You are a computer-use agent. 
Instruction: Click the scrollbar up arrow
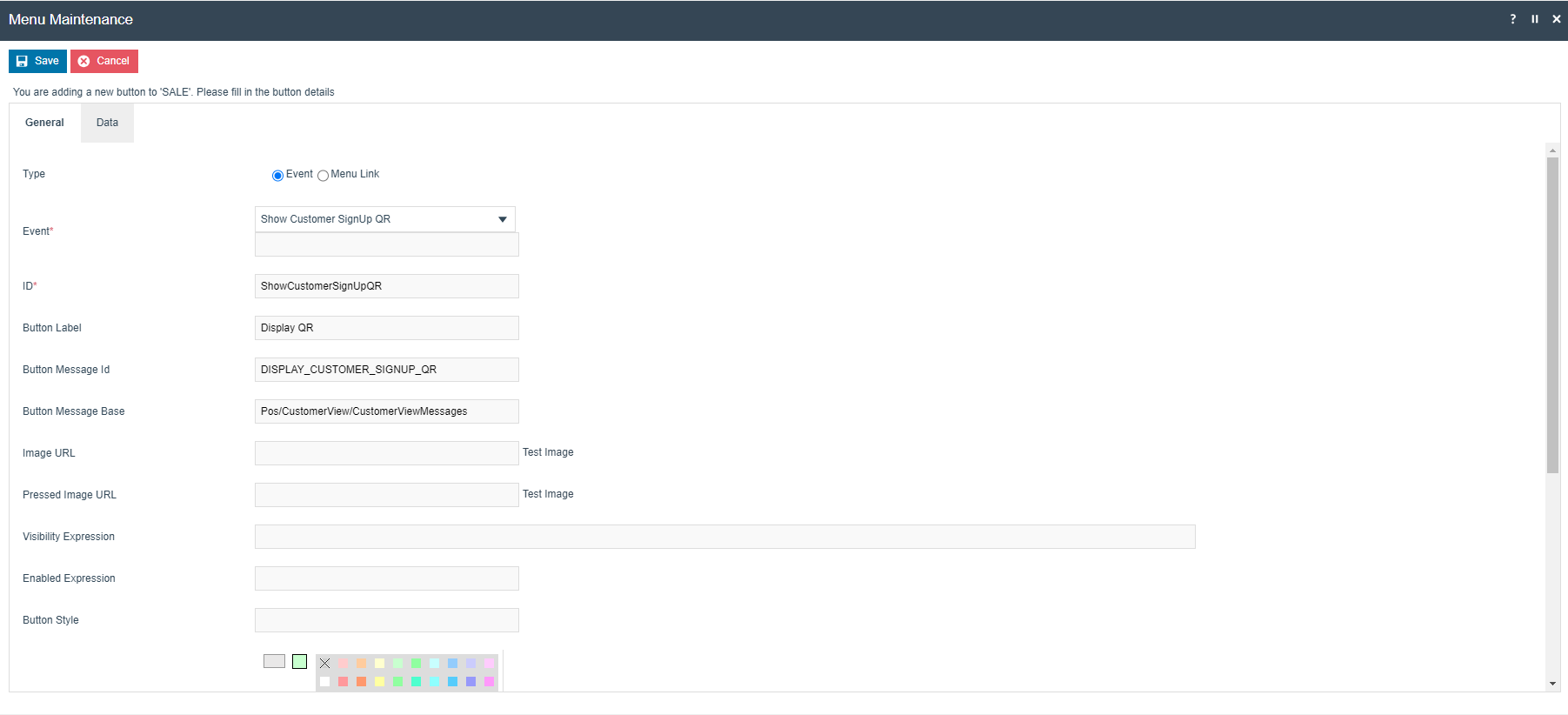(1552, 150)
